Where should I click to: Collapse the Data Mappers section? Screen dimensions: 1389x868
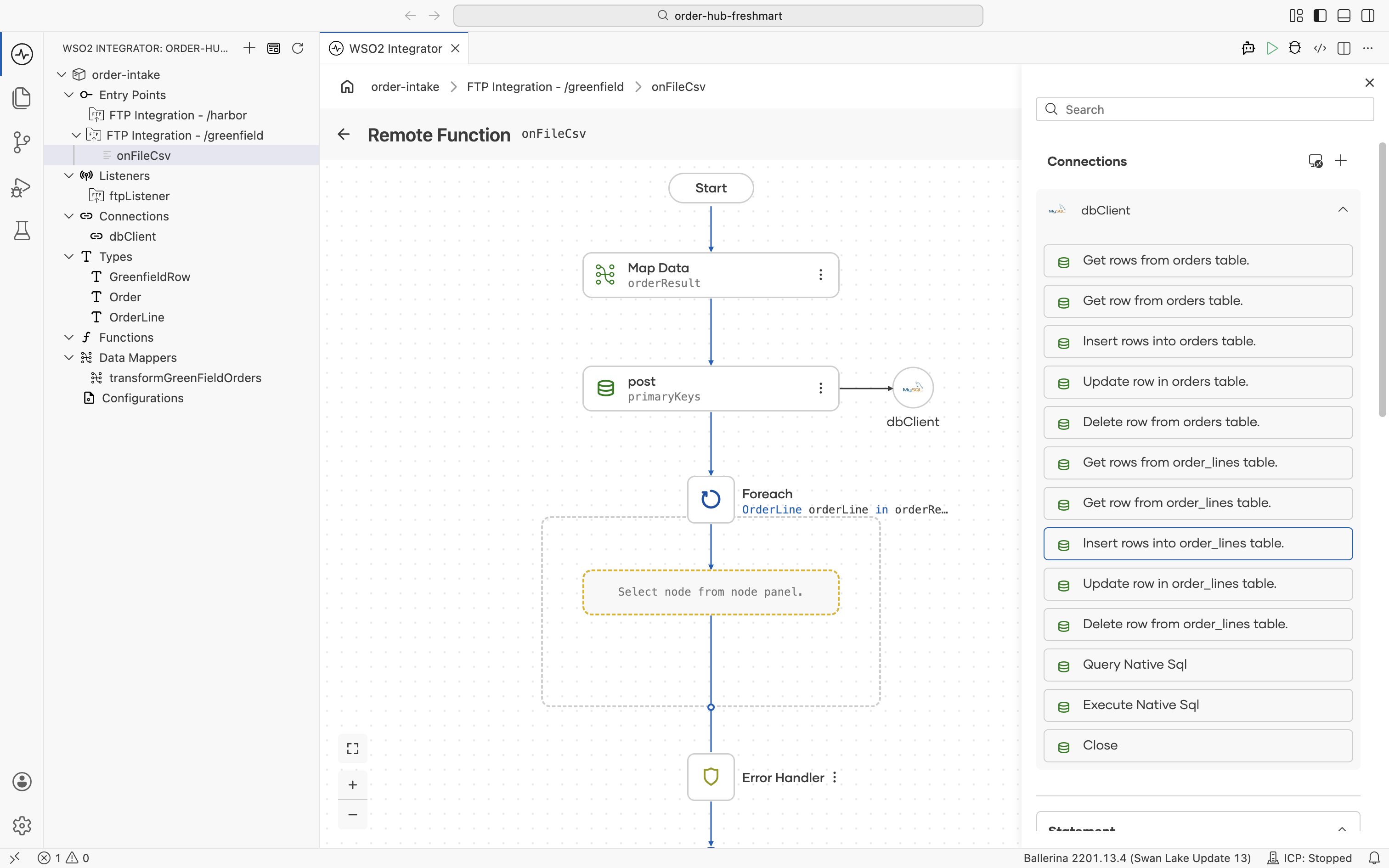pyautogui.click(x=69, y=358)
